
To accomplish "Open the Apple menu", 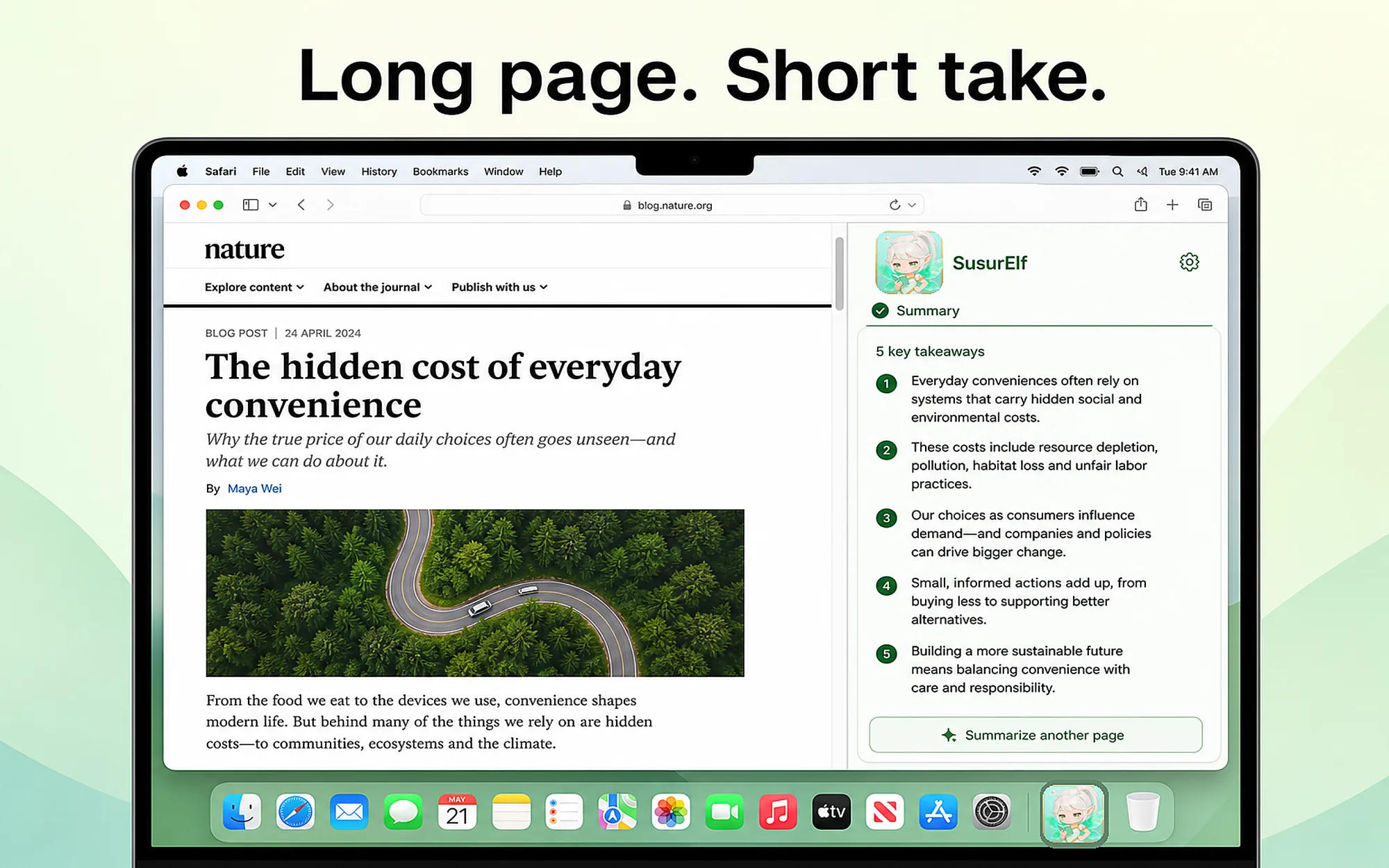I will [x=182, y=172].
